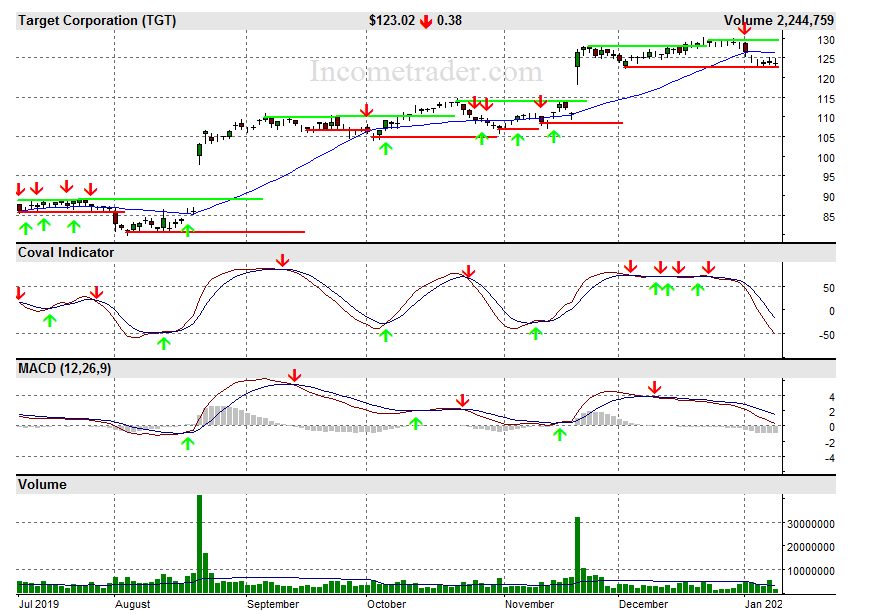Click the Volume 2,244,759 header readout
The height and width of the screenshot is (614, 872).
(779, 21)
